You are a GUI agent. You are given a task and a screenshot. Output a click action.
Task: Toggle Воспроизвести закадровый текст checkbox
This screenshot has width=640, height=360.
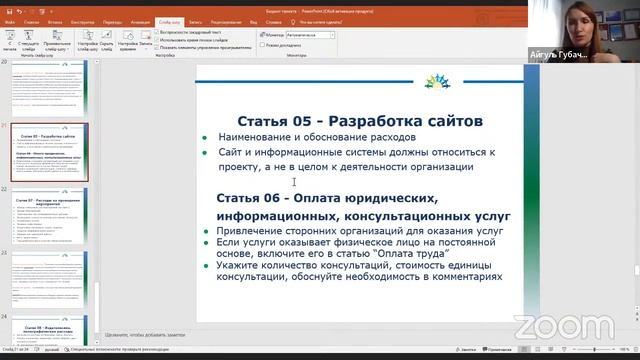157,32
